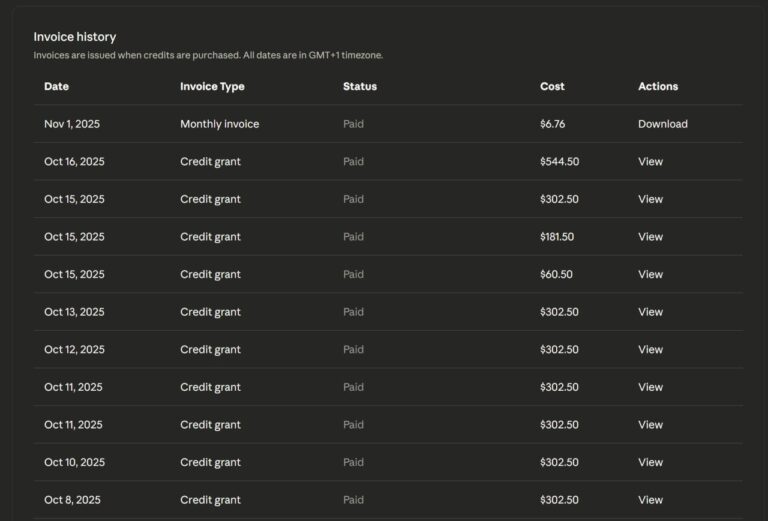Screen dimensions: 768x521
Task: Click the Invoice history heading
Action: [75, 37]
